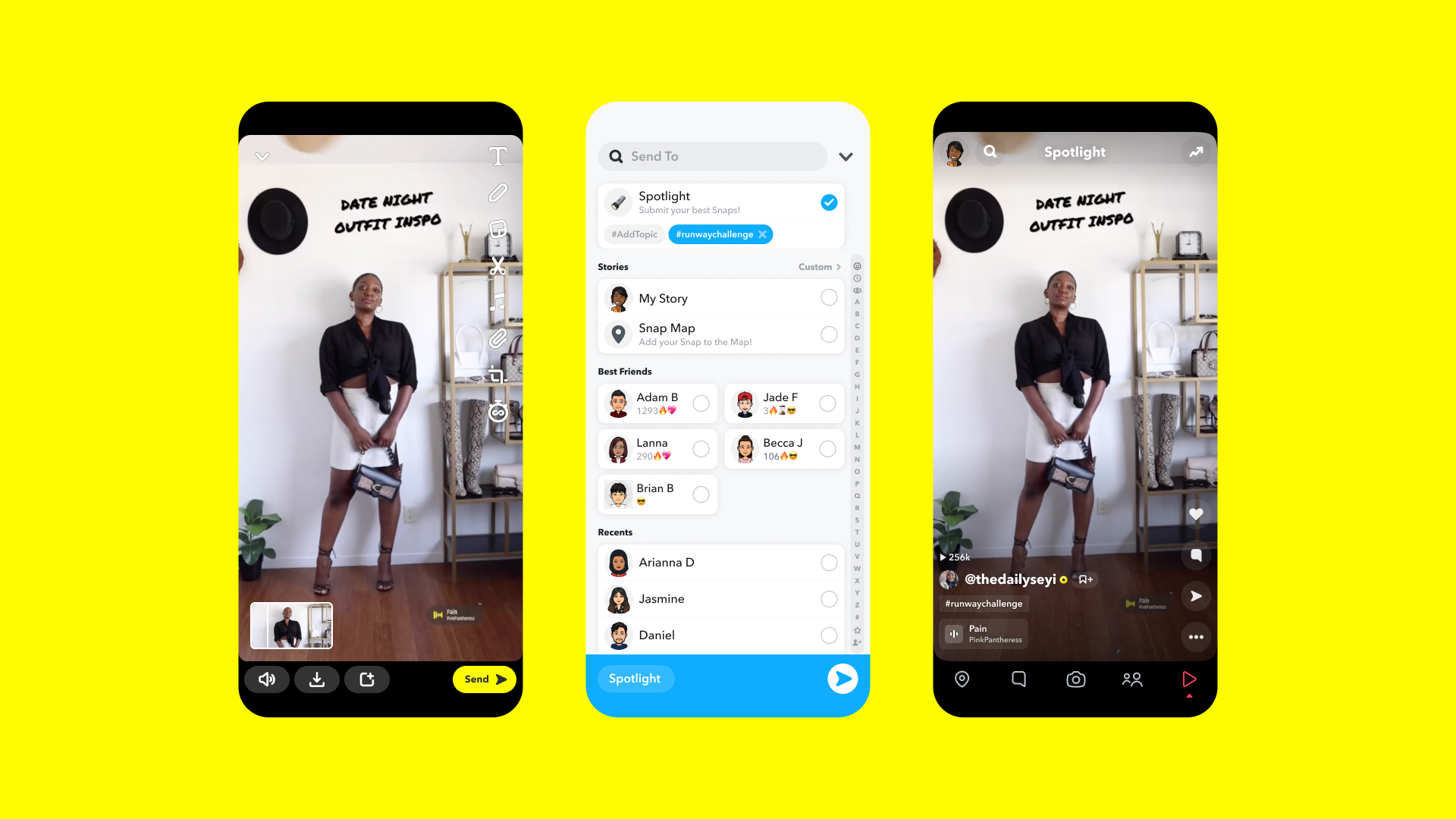This screenshot has height=819, width=1456.
Task: Click the #runwaychallenge topic tag
Action: tap(717, 234)
